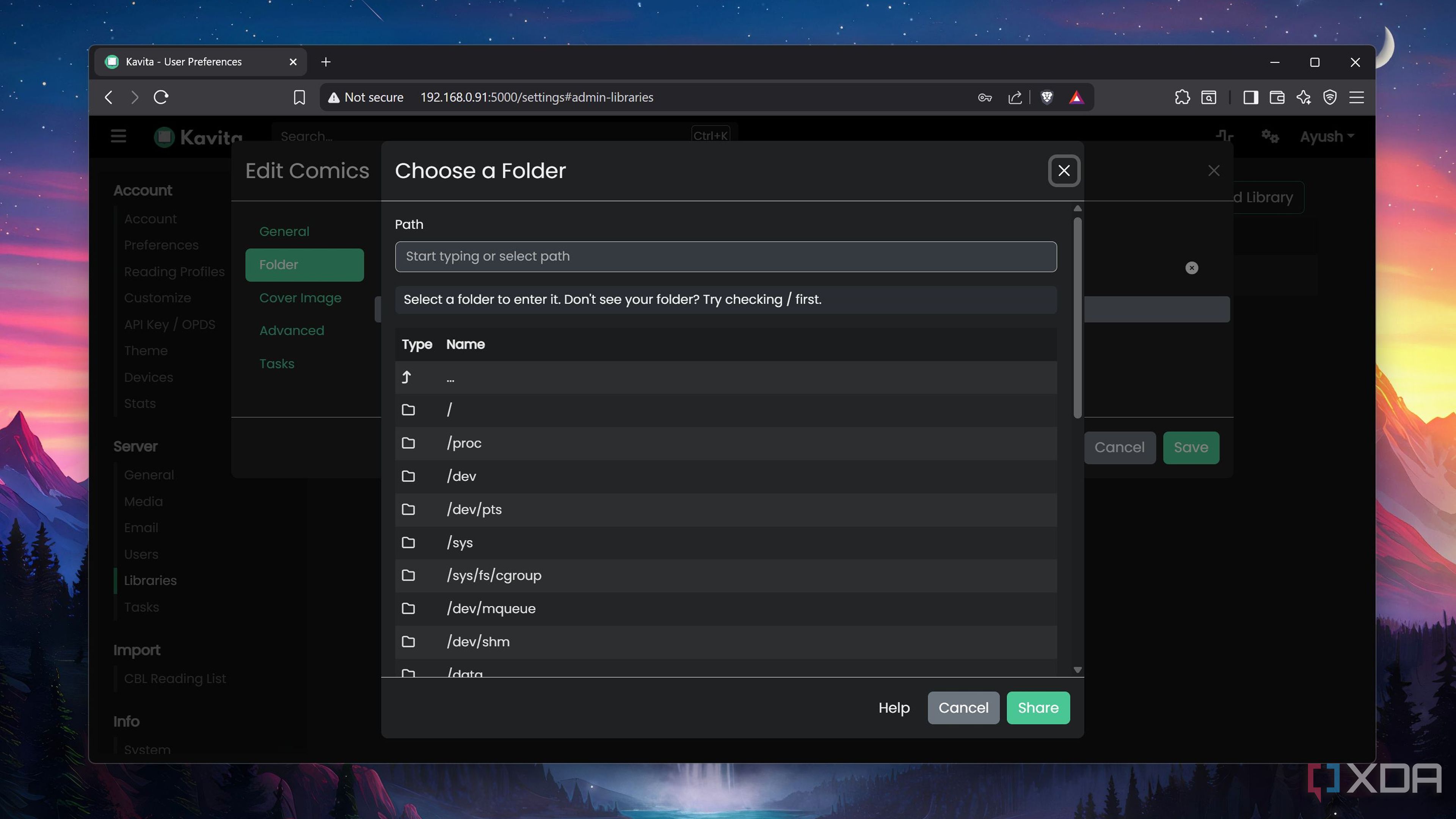1456x819 pixels.
Task: Open the Brave wallet icon
Action: pyautogui.click(x=1277, y=97)
